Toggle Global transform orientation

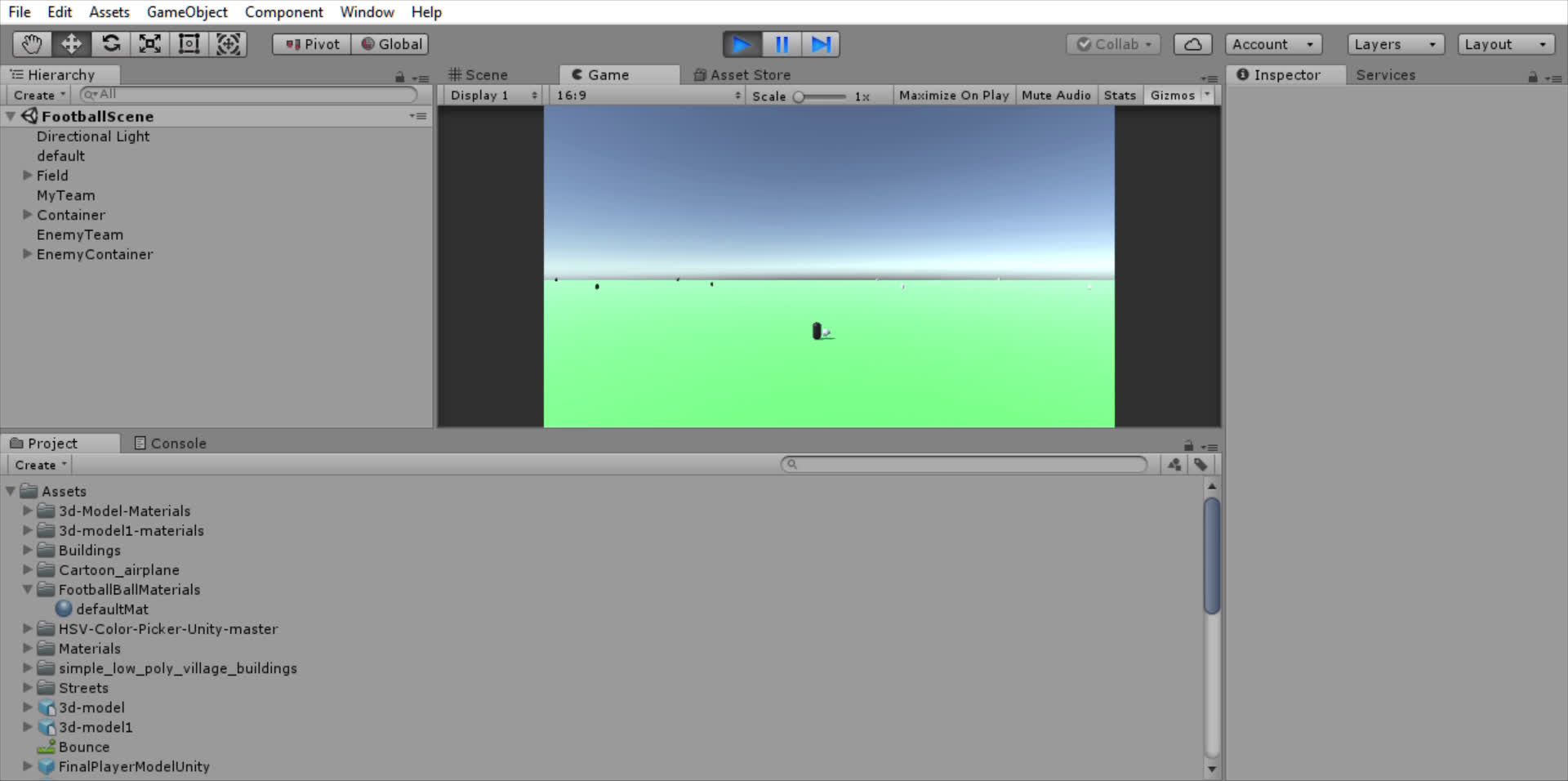click(390, 44)
